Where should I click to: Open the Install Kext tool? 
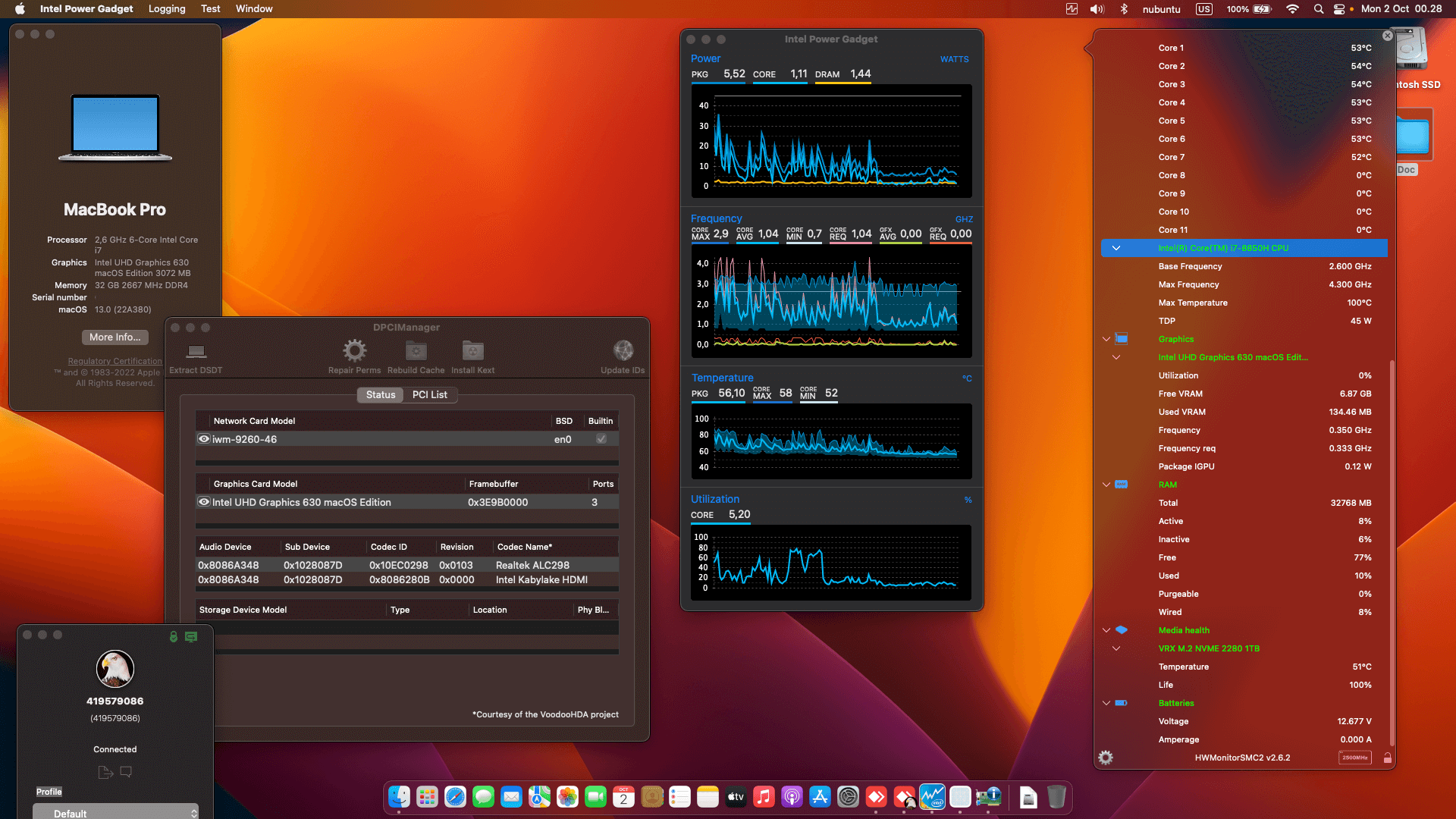[472, 353]
